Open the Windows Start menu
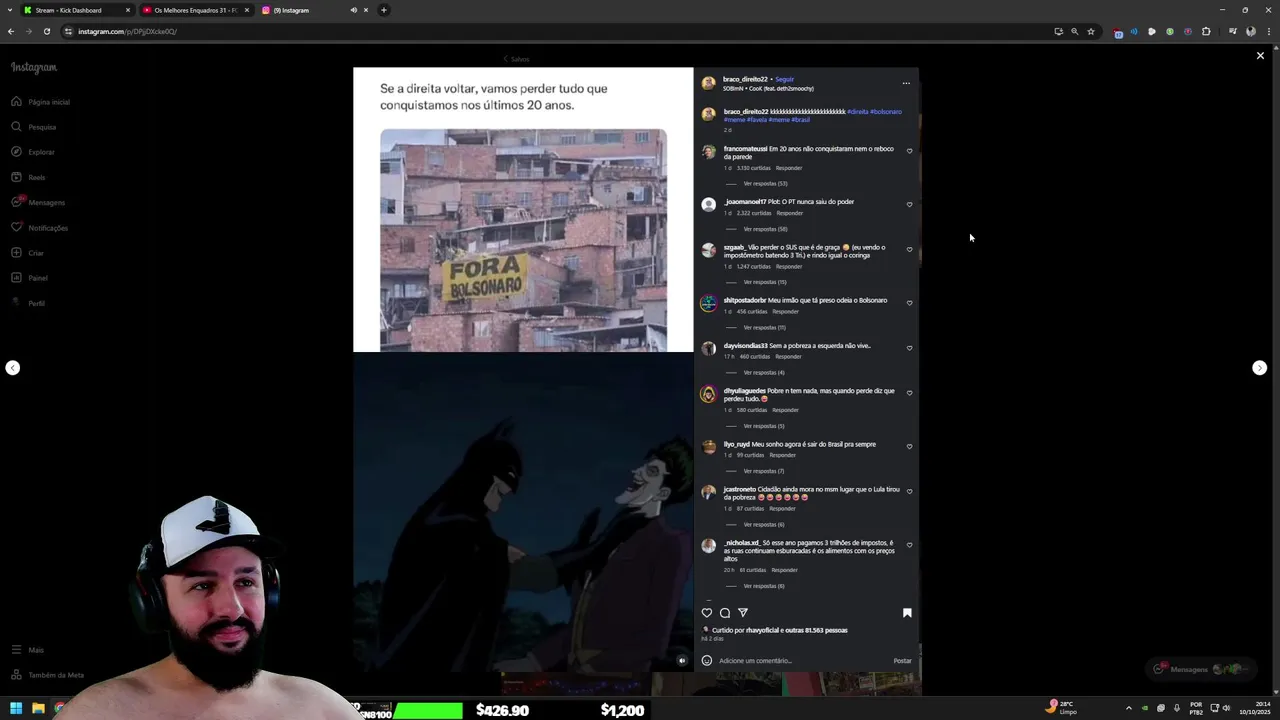This screenshot has height=720, width=1280. pyautogui.click(x=16, y=708)
